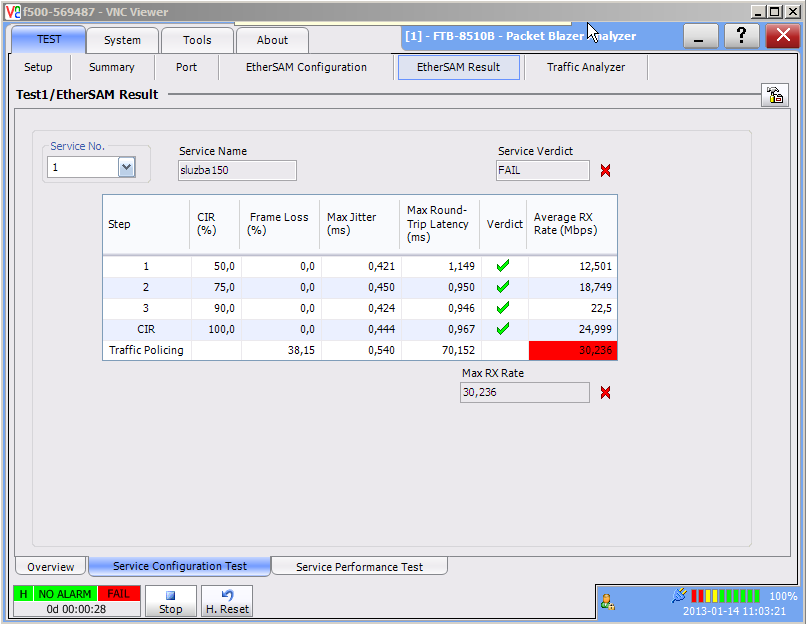Open Service Performance Test tab
Screen dimensions: 806x624
tap(359, 566)
